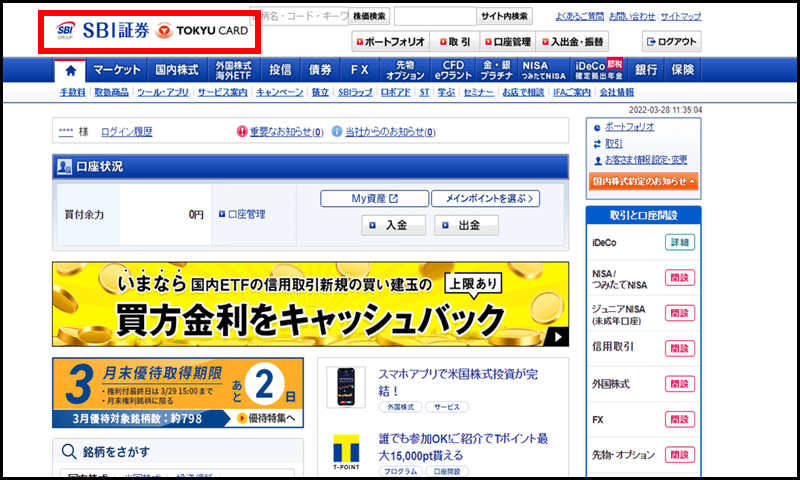Click the SBI証券 logo
Screen dimensions: 800x480
(x=103, y=31)
